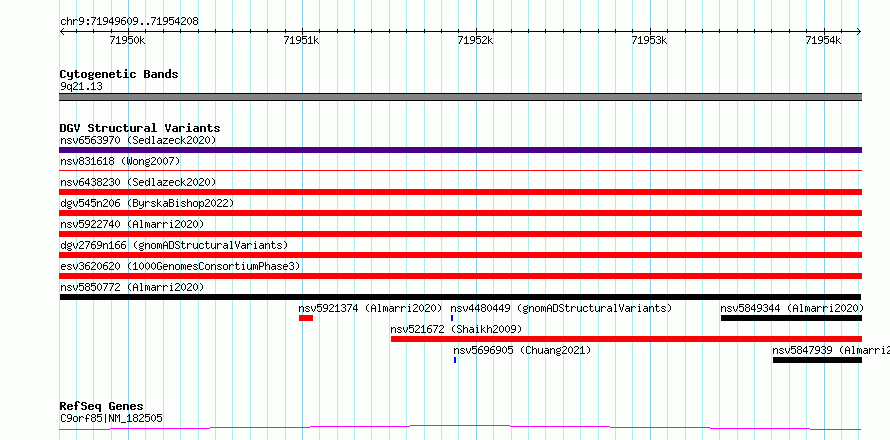Open the nsv5847939 Almarri label
The height and width of the screenshot is (440, 890).
pyautogui.click(x=831, y=350)
